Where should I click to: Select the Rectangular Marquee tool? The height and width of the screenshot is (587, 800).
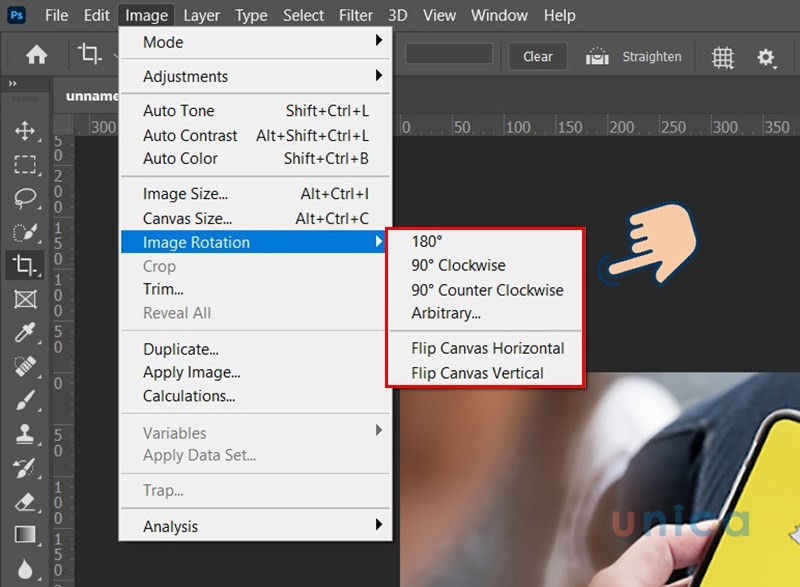coord(25,165)
